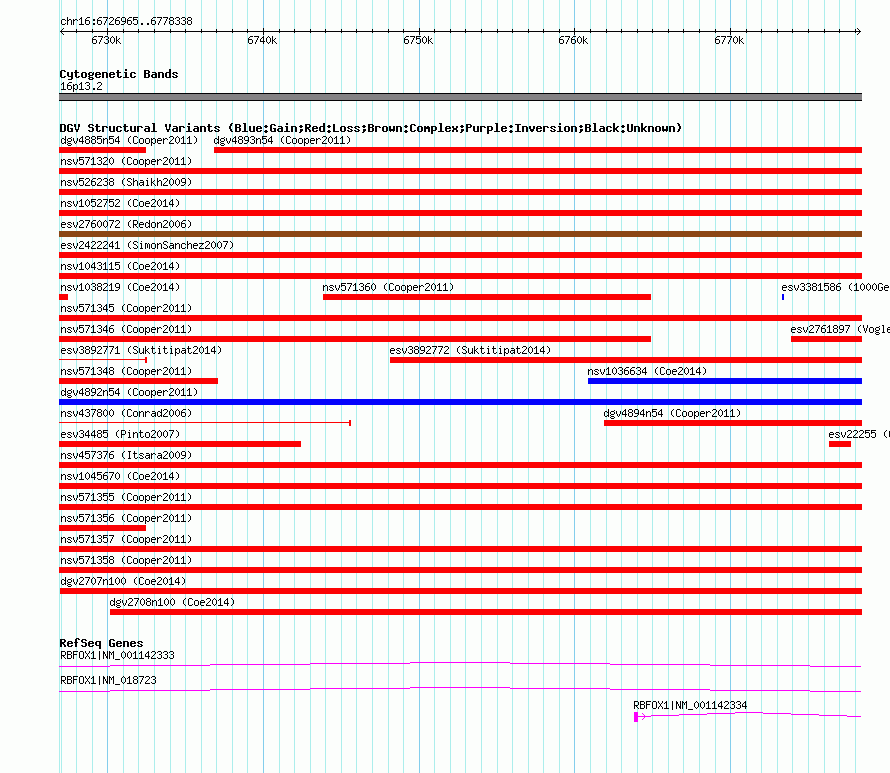Select the tiny blue gain mark under esv3381586
Viewport: 890px width, 773px height.
pos(783,297)
